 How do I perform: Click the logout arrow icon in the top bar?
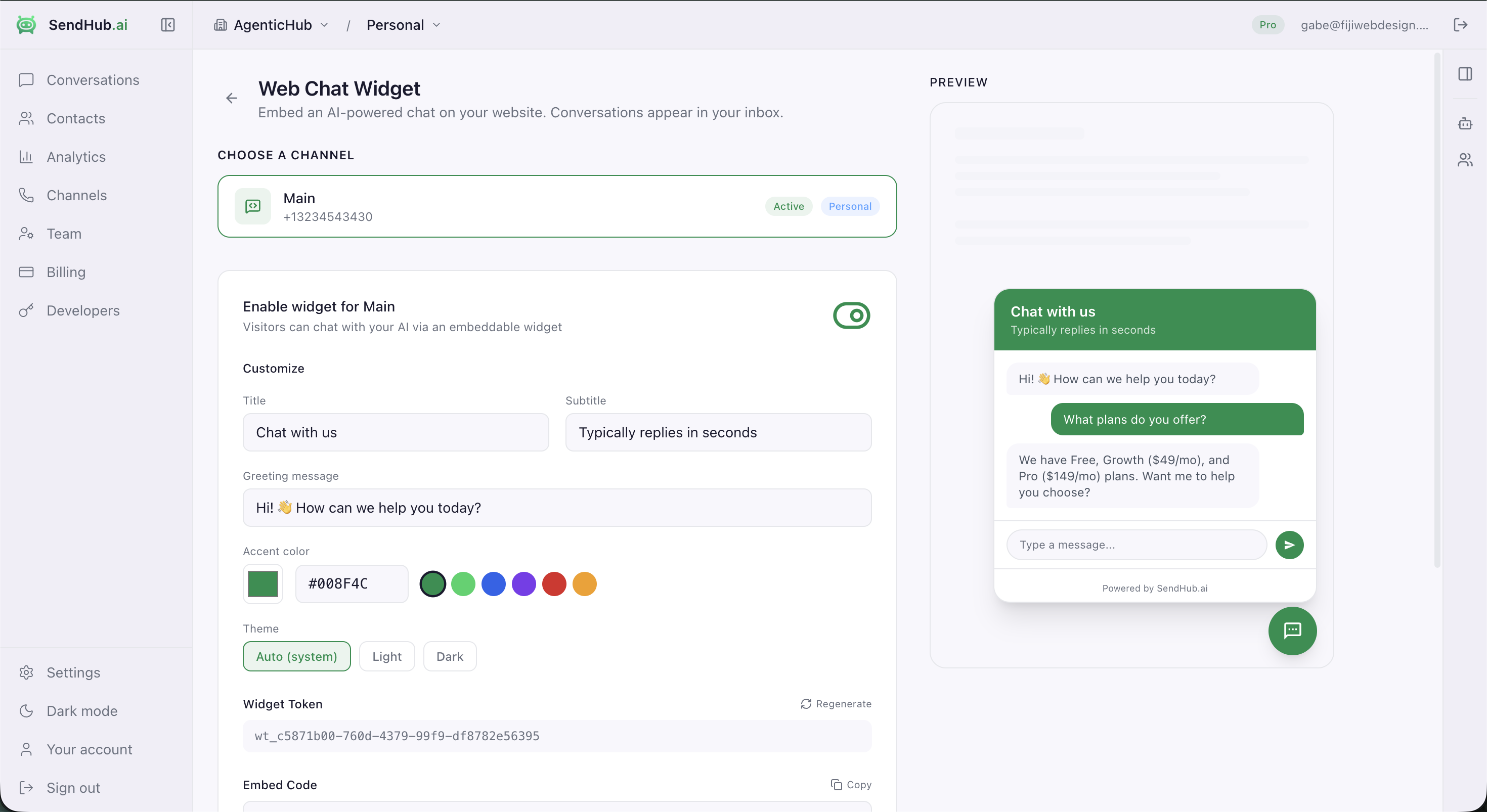pos(1461,25)
